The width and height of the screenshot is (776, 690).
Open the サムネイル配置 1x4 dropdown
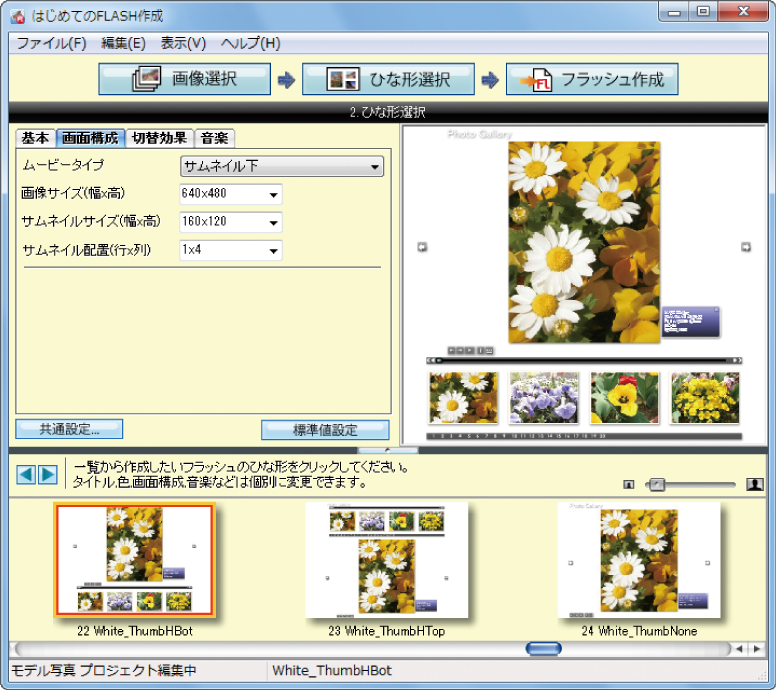(231, 250)
